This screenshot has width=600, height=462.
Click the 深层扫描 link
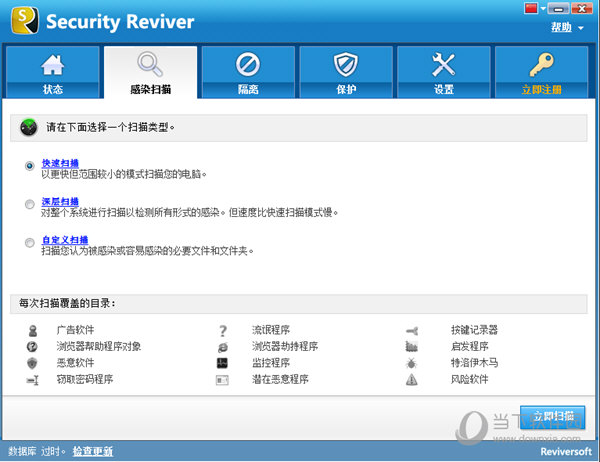point(60,202)
